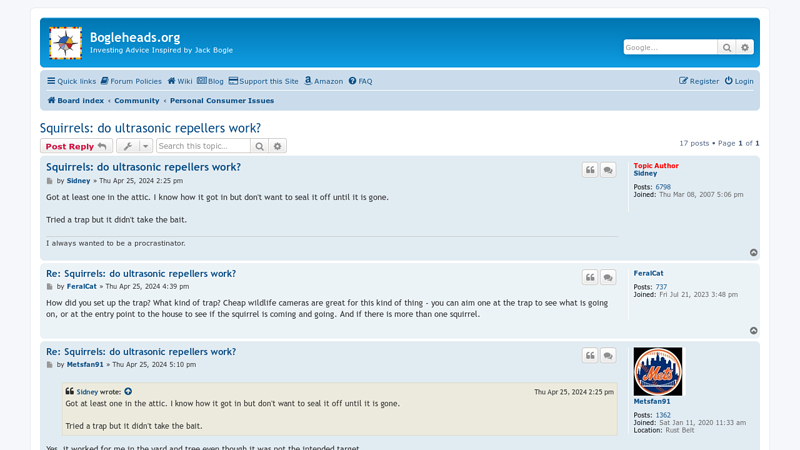This screenshot has height=450, width=800.
Task: Open Metsfan91 profile below avatar
Action: [x=652, y=402]
